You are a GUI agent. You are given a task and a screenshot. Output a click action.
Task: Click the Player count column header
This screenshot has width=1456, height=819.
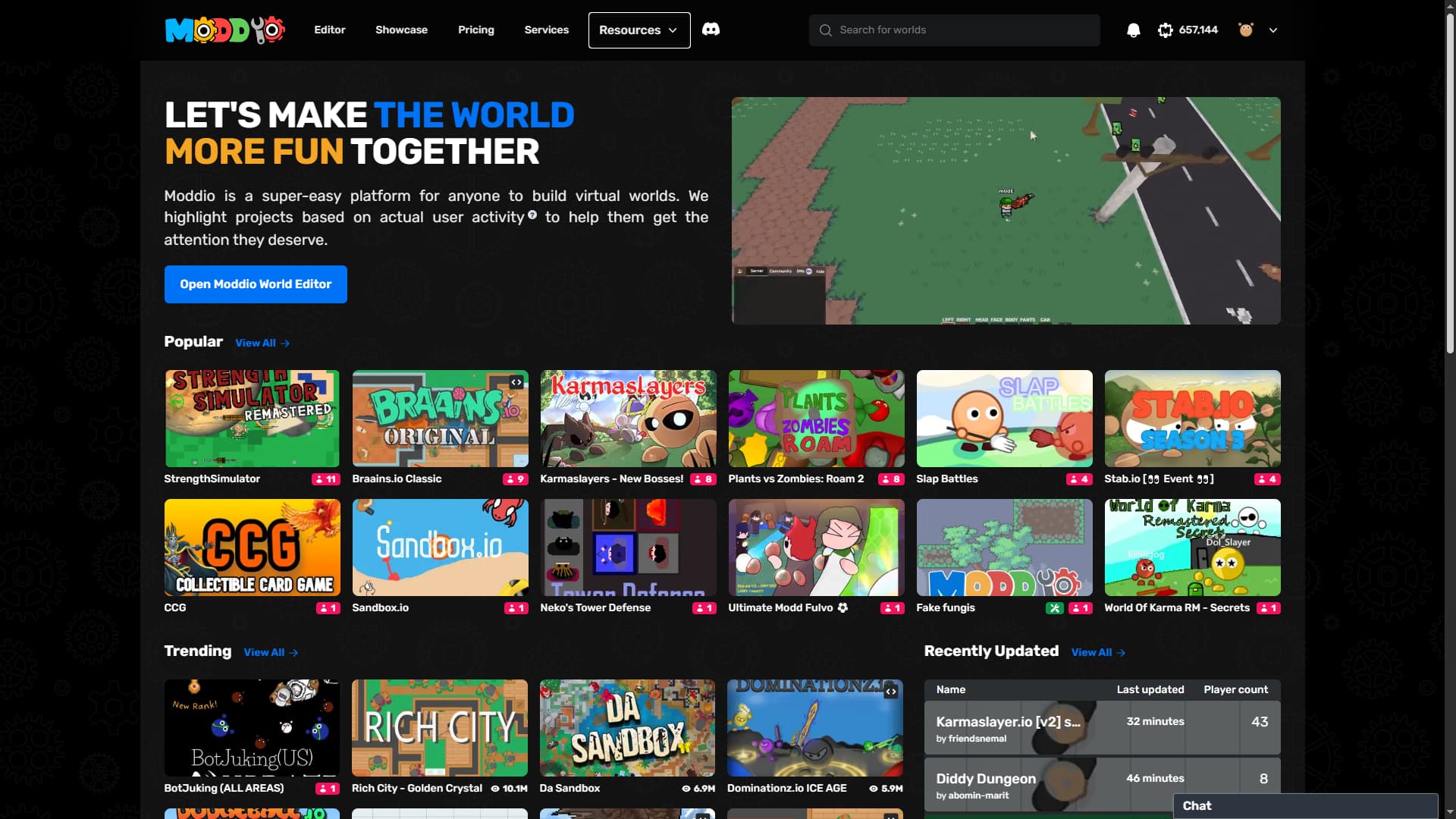1235,689
